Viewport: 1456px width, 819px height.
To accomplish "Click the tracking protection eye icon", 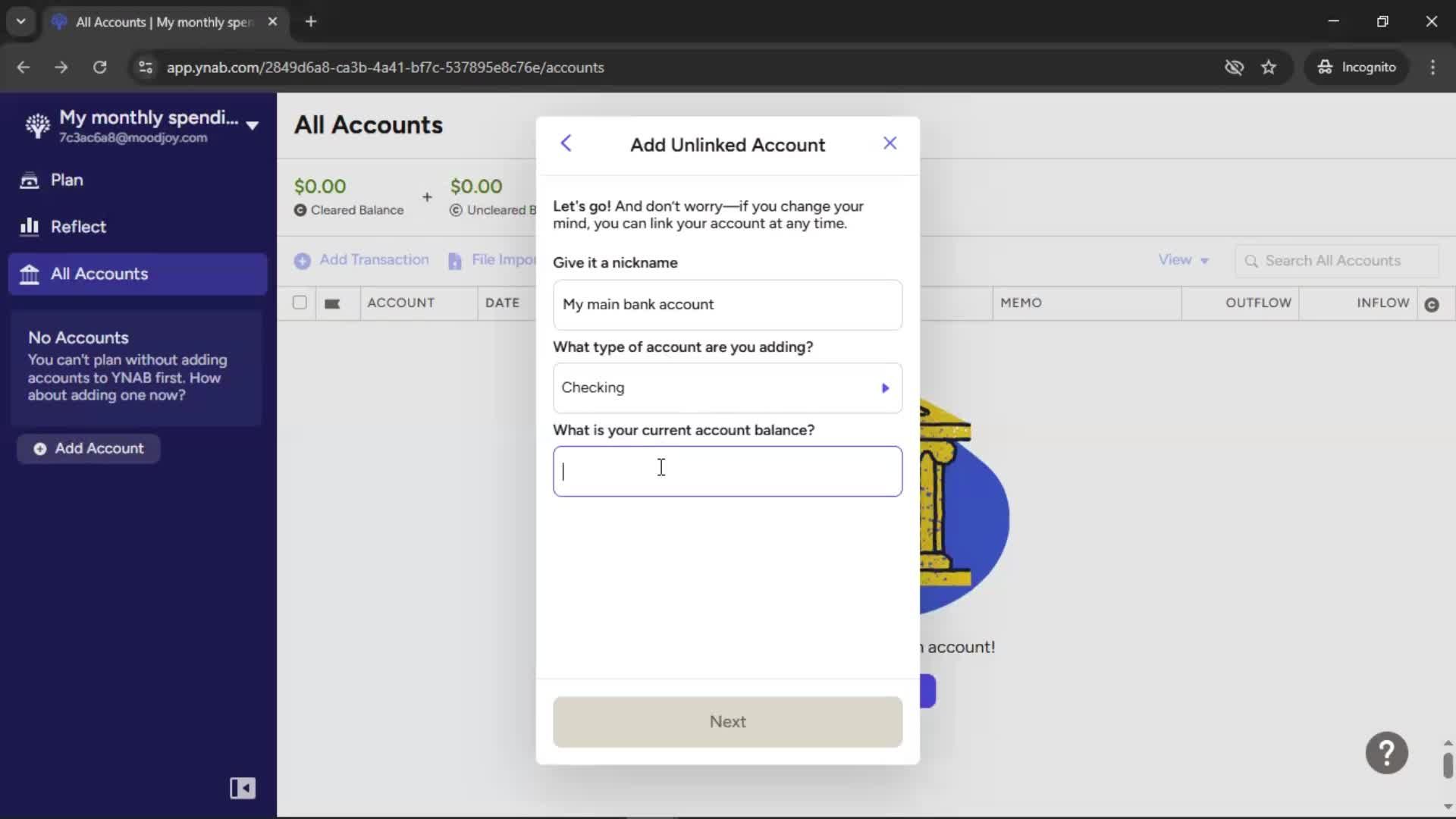I will coord(1234,67).
